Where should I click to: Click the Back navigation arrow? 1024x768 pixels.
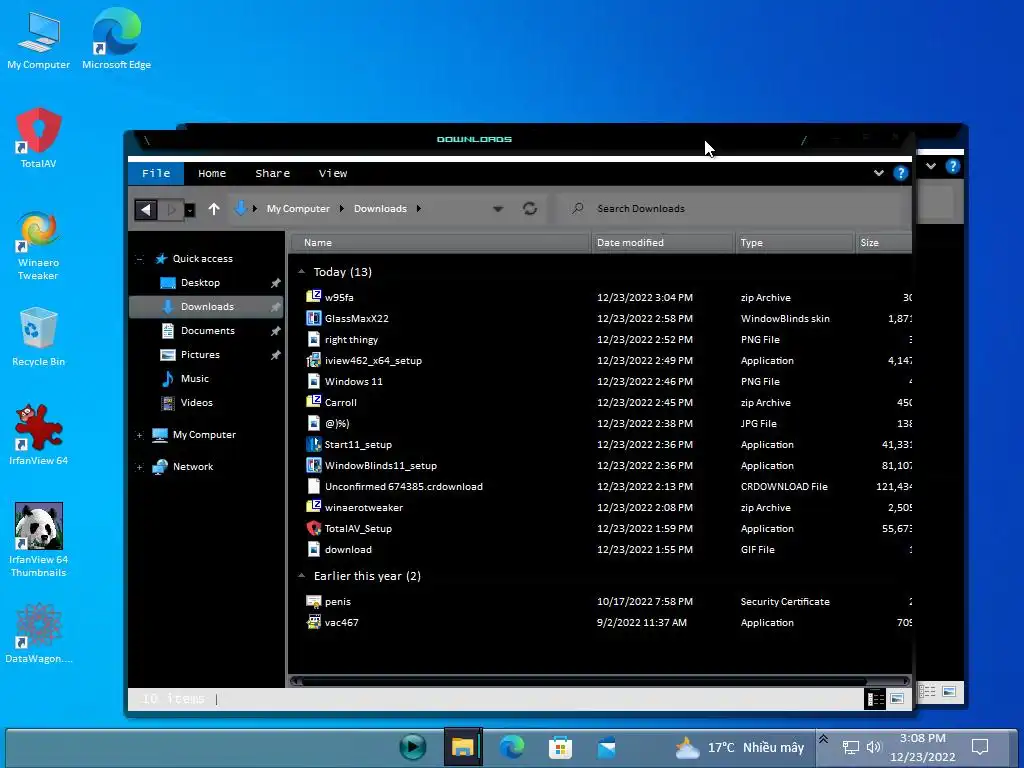[x=146, y=209]
